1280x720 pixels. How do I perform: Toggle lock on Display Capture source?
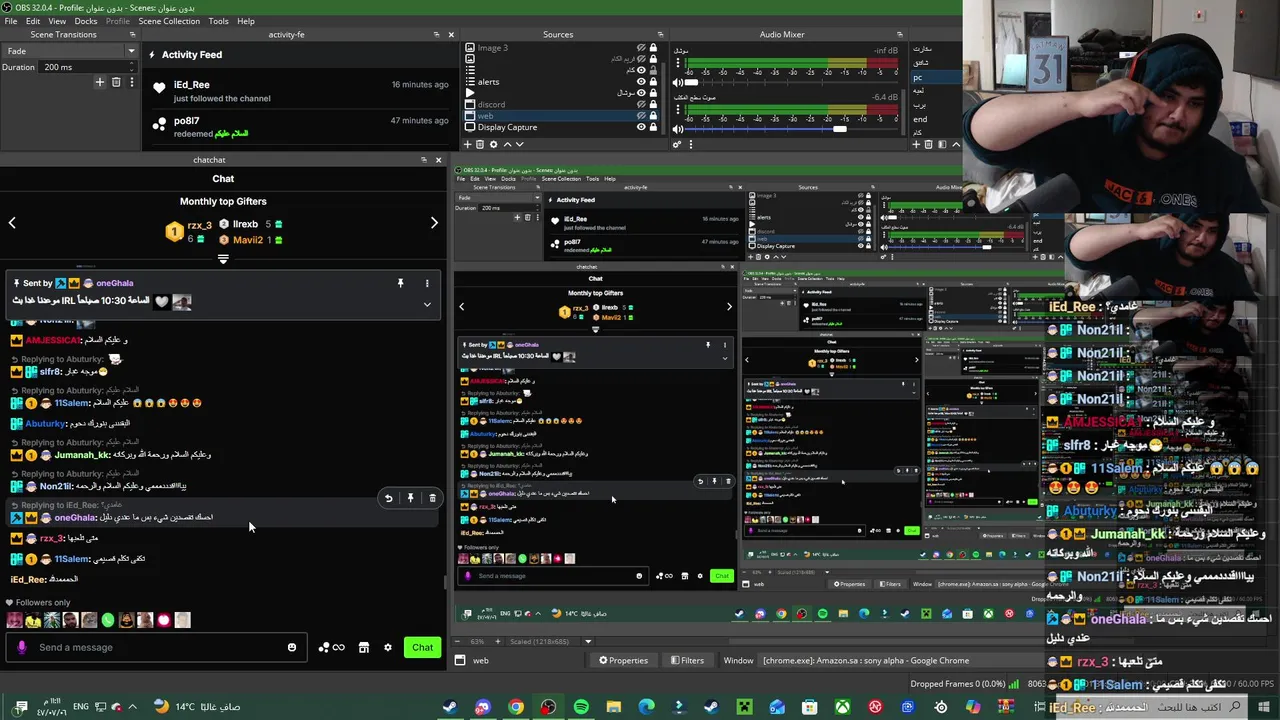click(x=654, y=127)
